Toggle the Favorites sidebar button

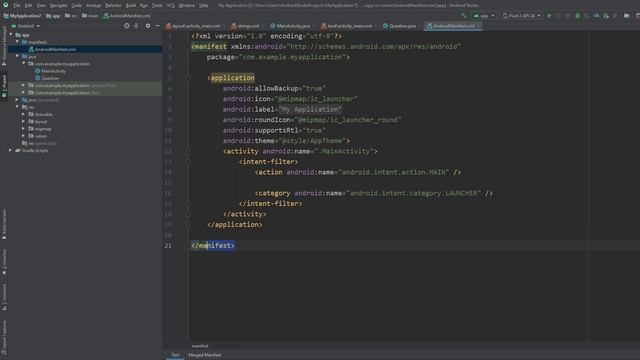click(x=4, y=262)
